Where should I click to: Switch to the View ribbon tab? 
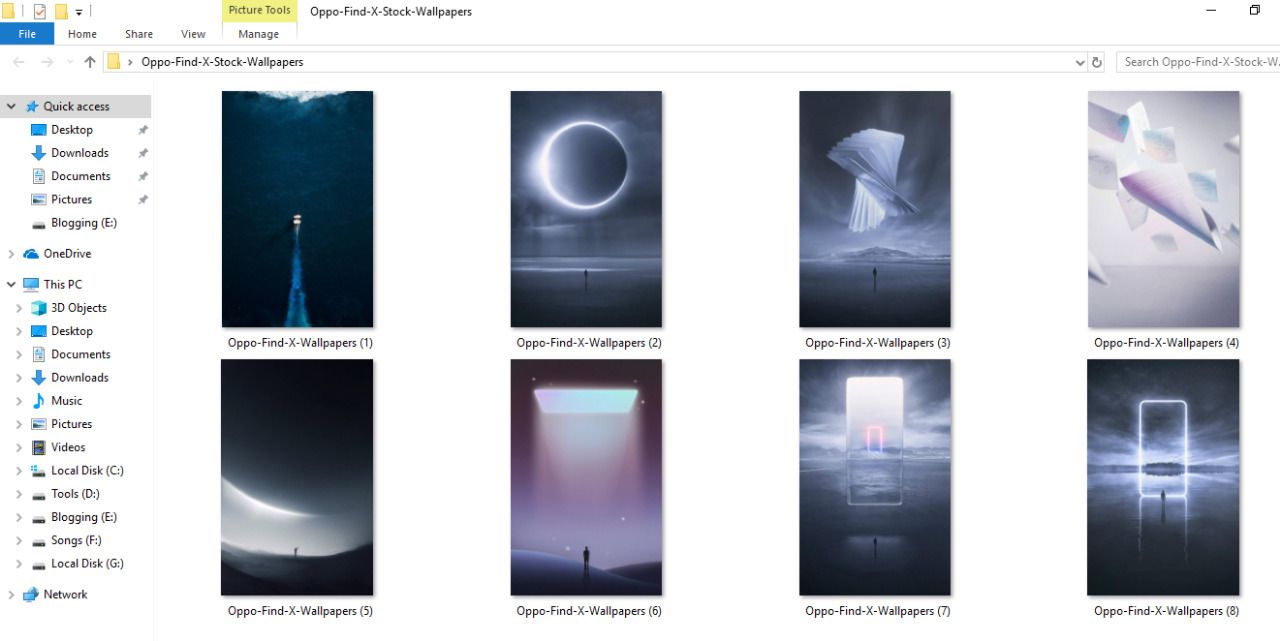pyautogui.click(x=192, y=33)
